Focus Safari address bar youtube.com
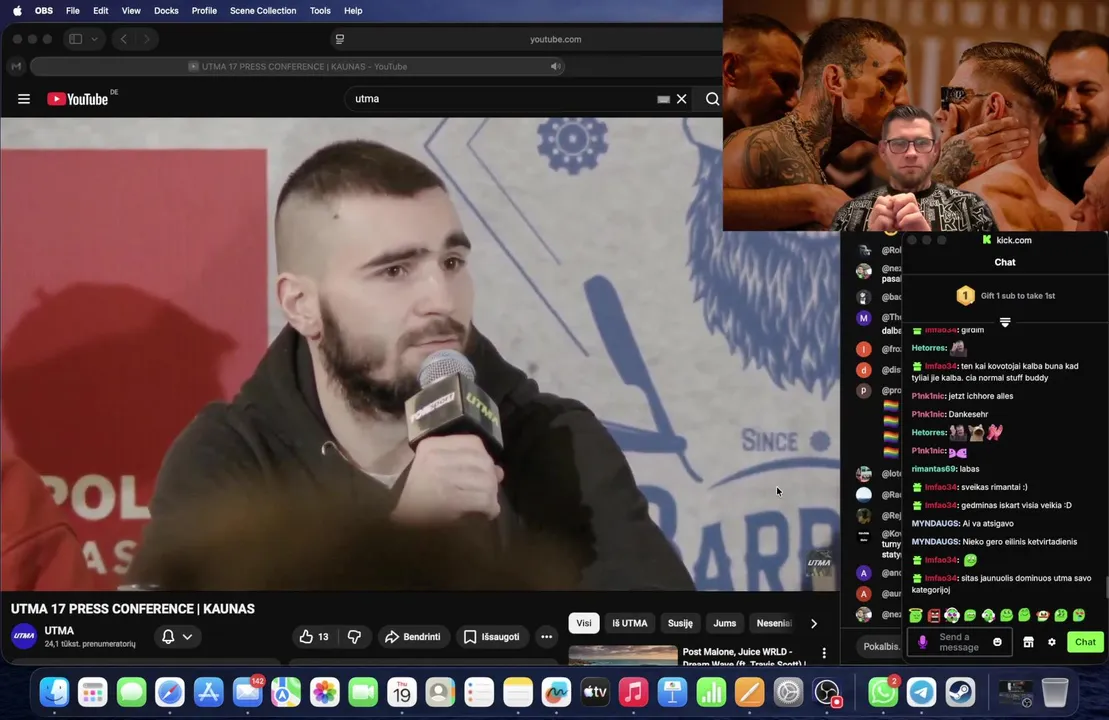 (x=555, y=39)
